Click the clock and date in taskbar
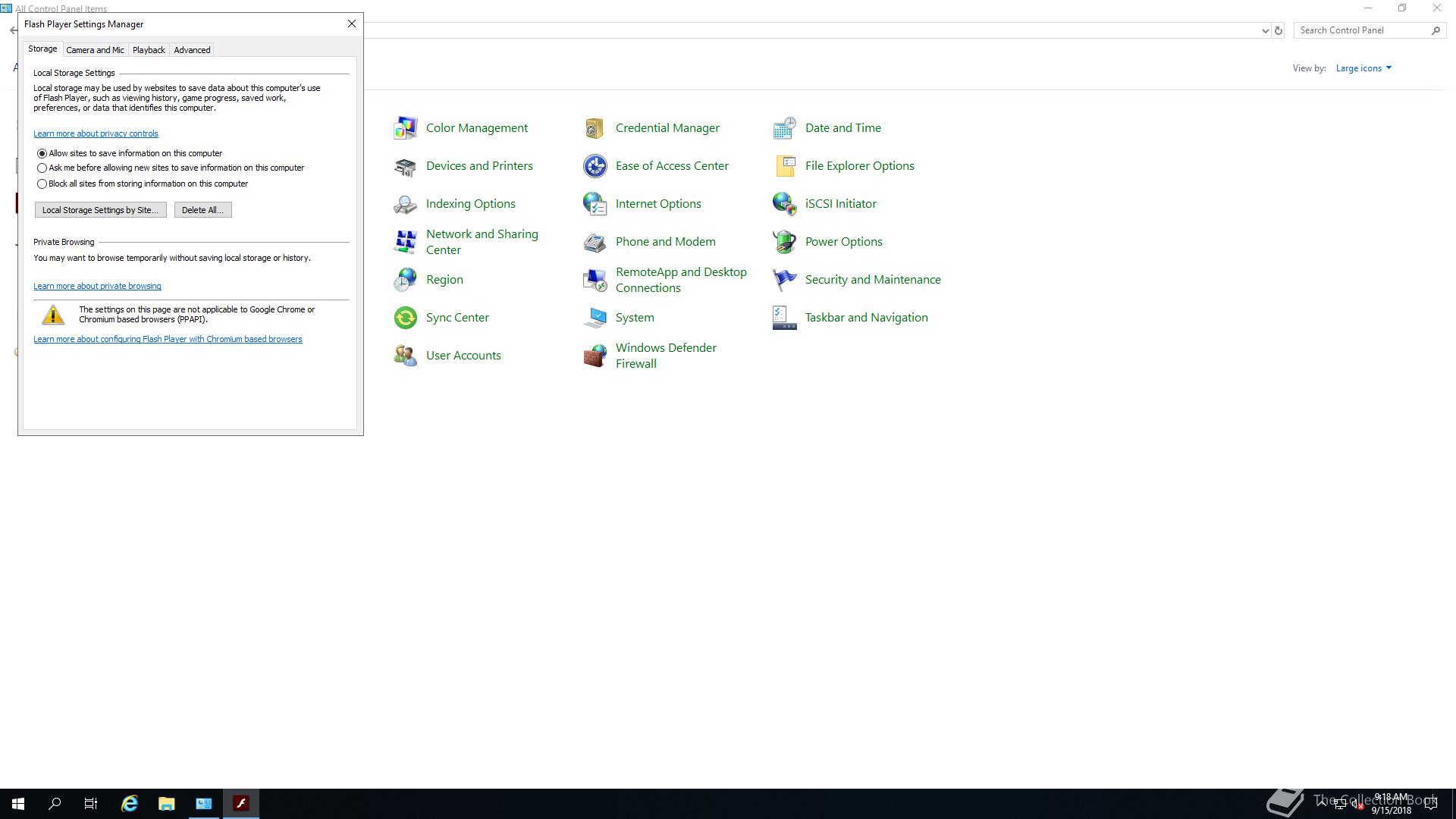1456x819 pixels. click(1391, 804)
